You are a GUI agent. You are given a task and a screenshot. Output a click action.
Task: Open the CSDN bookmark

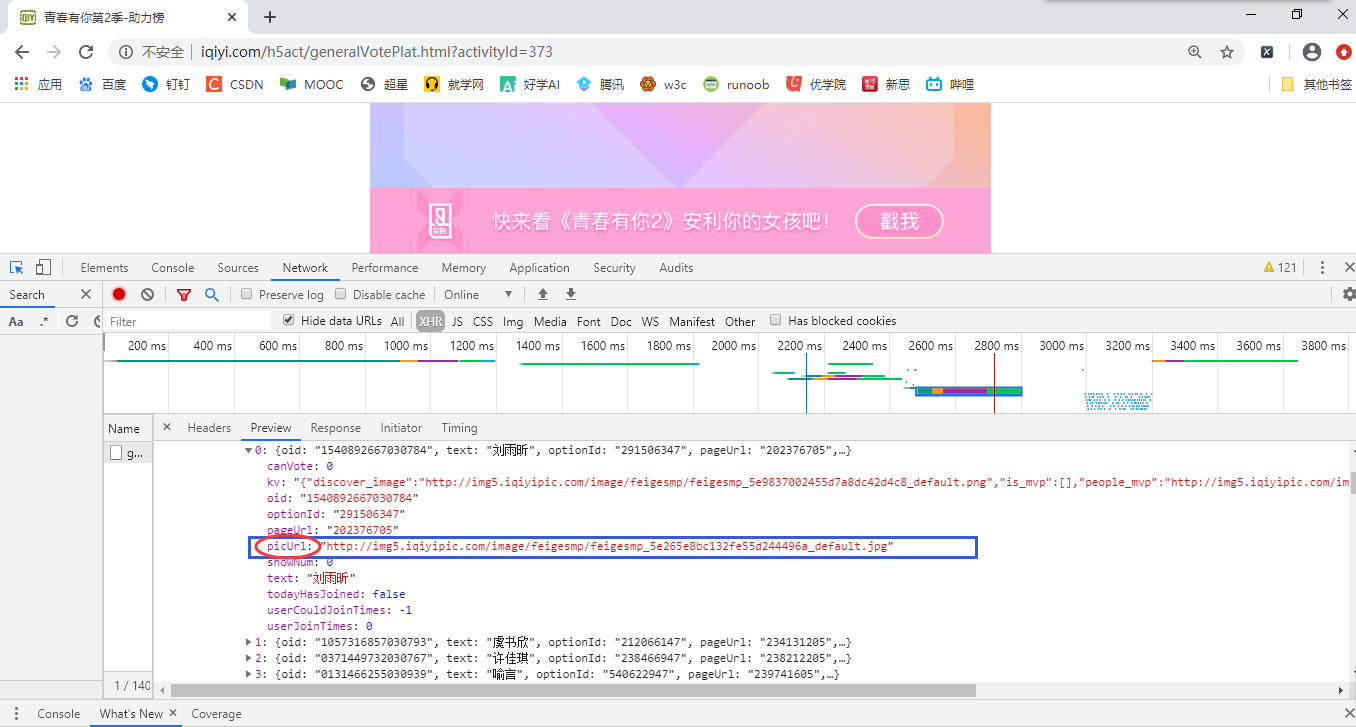tap(235, 84)
